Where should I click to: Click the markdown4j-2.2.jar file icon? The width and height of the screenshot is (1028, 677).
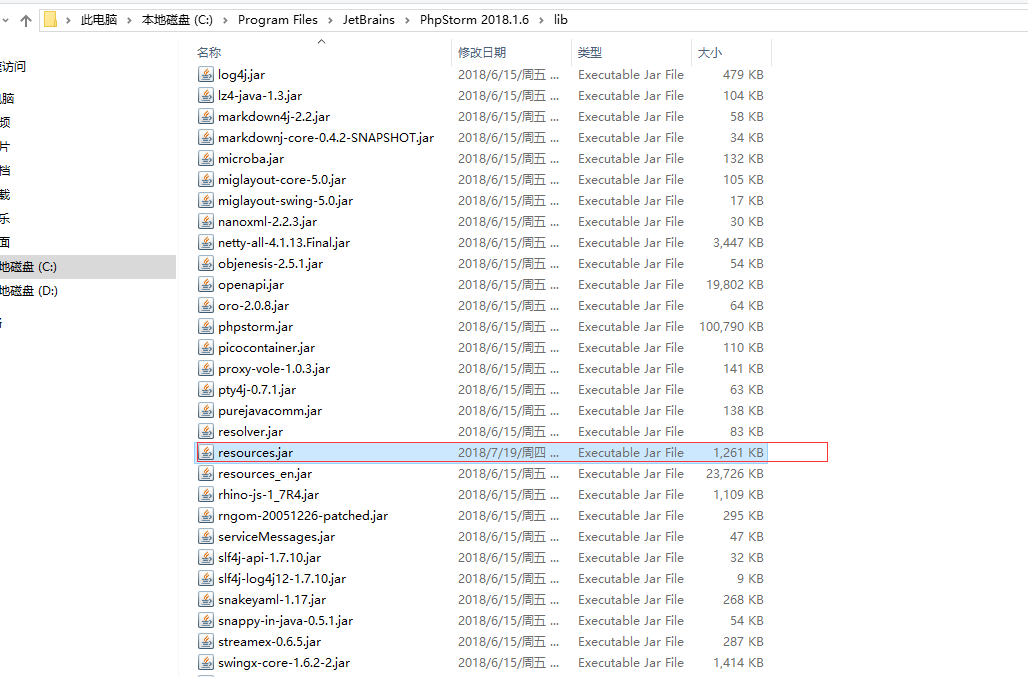(206, 117)
